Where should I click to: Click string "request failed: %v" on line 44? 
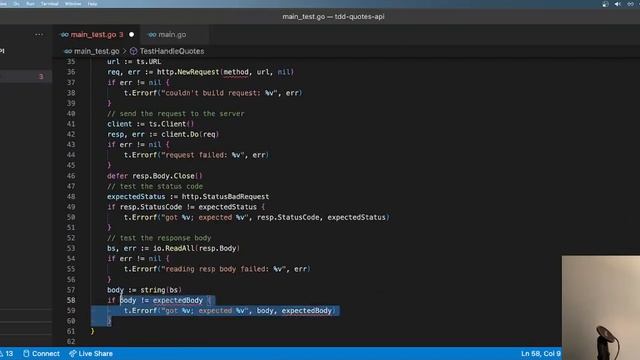[202, 155]
